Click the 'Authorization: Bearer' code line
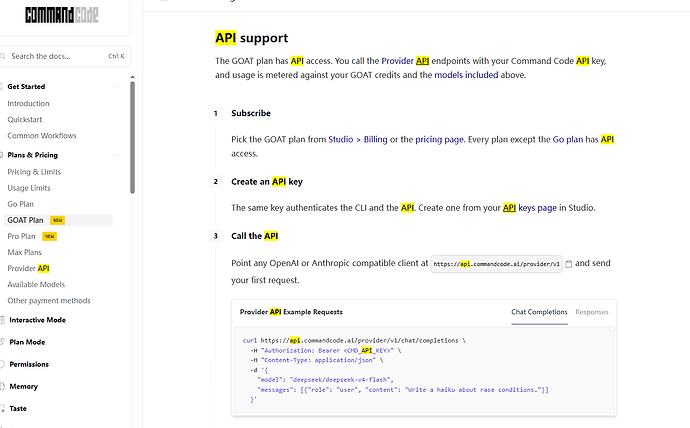 (x=326, y=351)
